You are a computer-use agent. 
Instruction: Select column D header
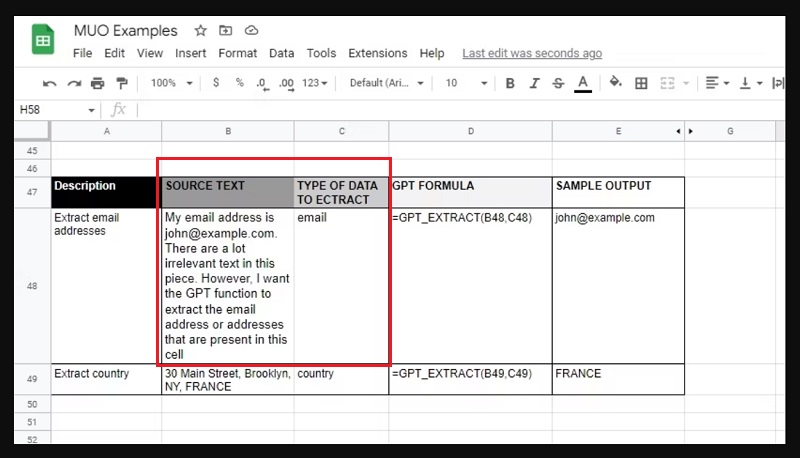[x=470, y=131]
